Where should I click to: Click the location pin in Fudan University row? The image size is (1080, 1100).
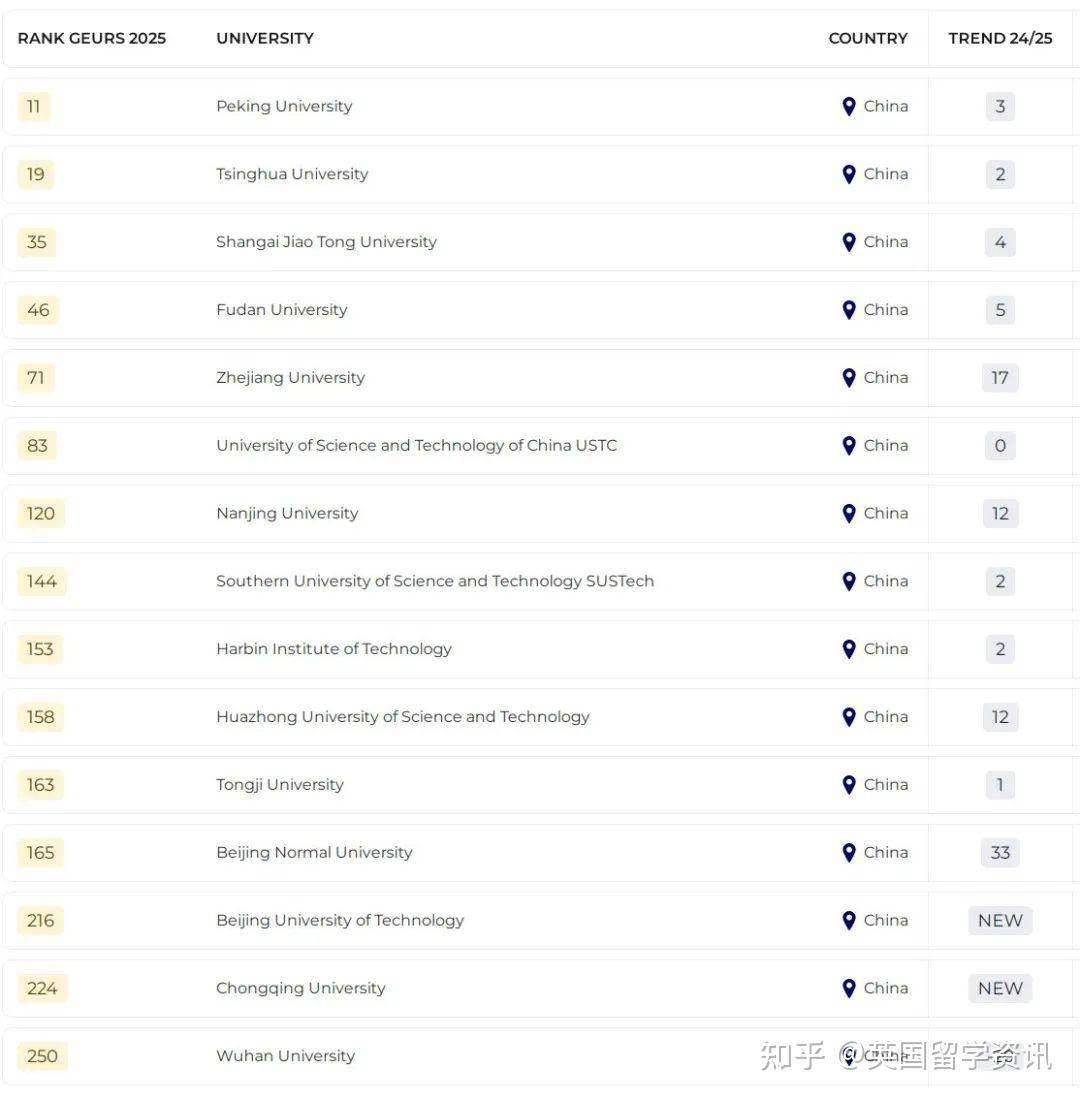click(849, 310)
